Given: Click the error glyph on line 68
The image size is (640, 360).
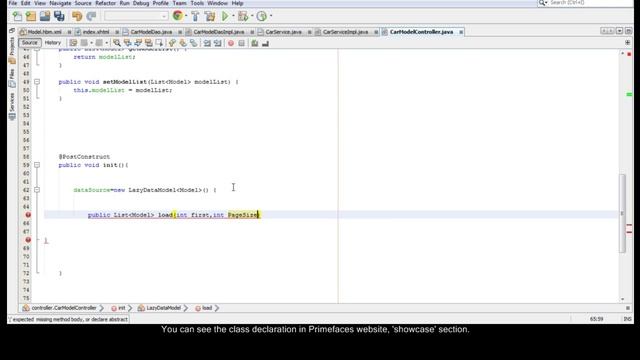Looking at the screenshot, I should coord(28,240).
